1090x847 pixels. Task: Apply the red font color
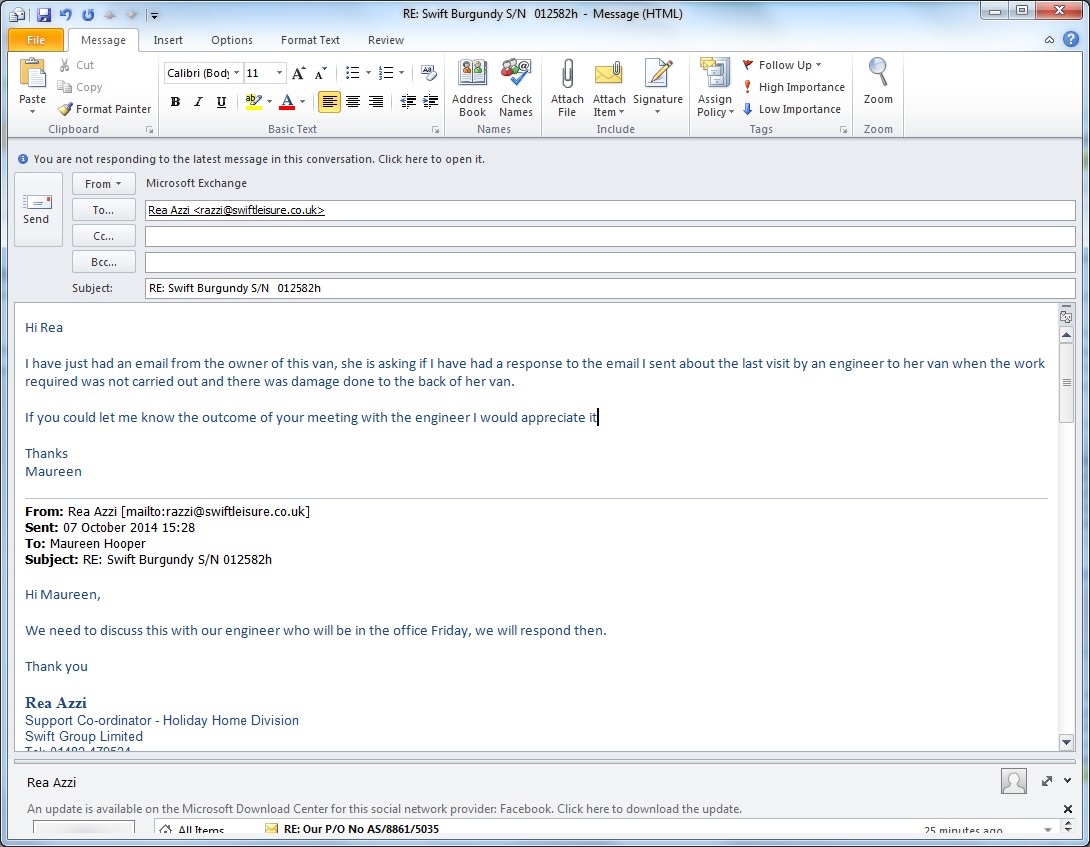tap(287, 102)
